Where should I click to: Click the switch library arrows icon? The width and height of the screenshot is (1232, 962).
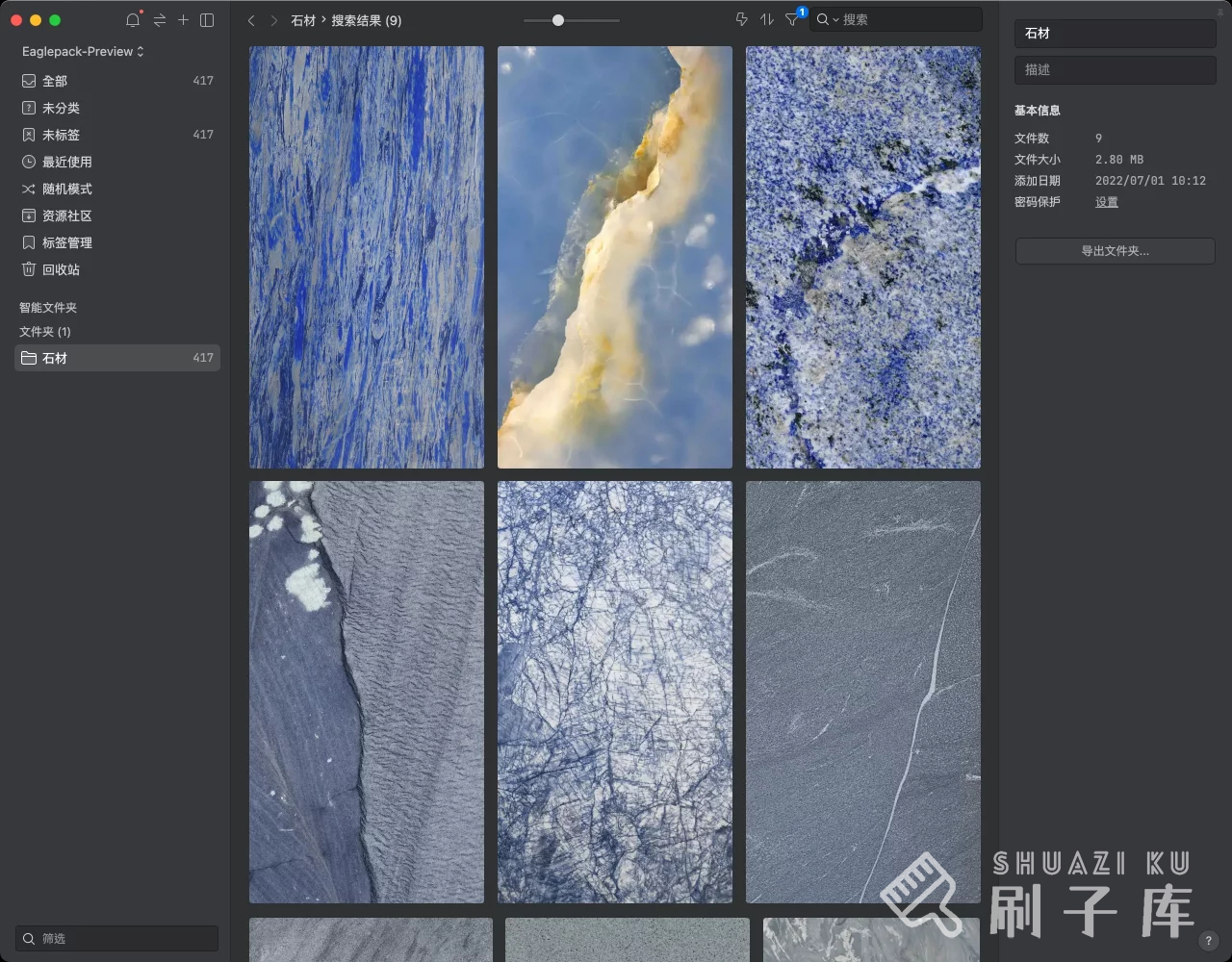tap(160, 20)
